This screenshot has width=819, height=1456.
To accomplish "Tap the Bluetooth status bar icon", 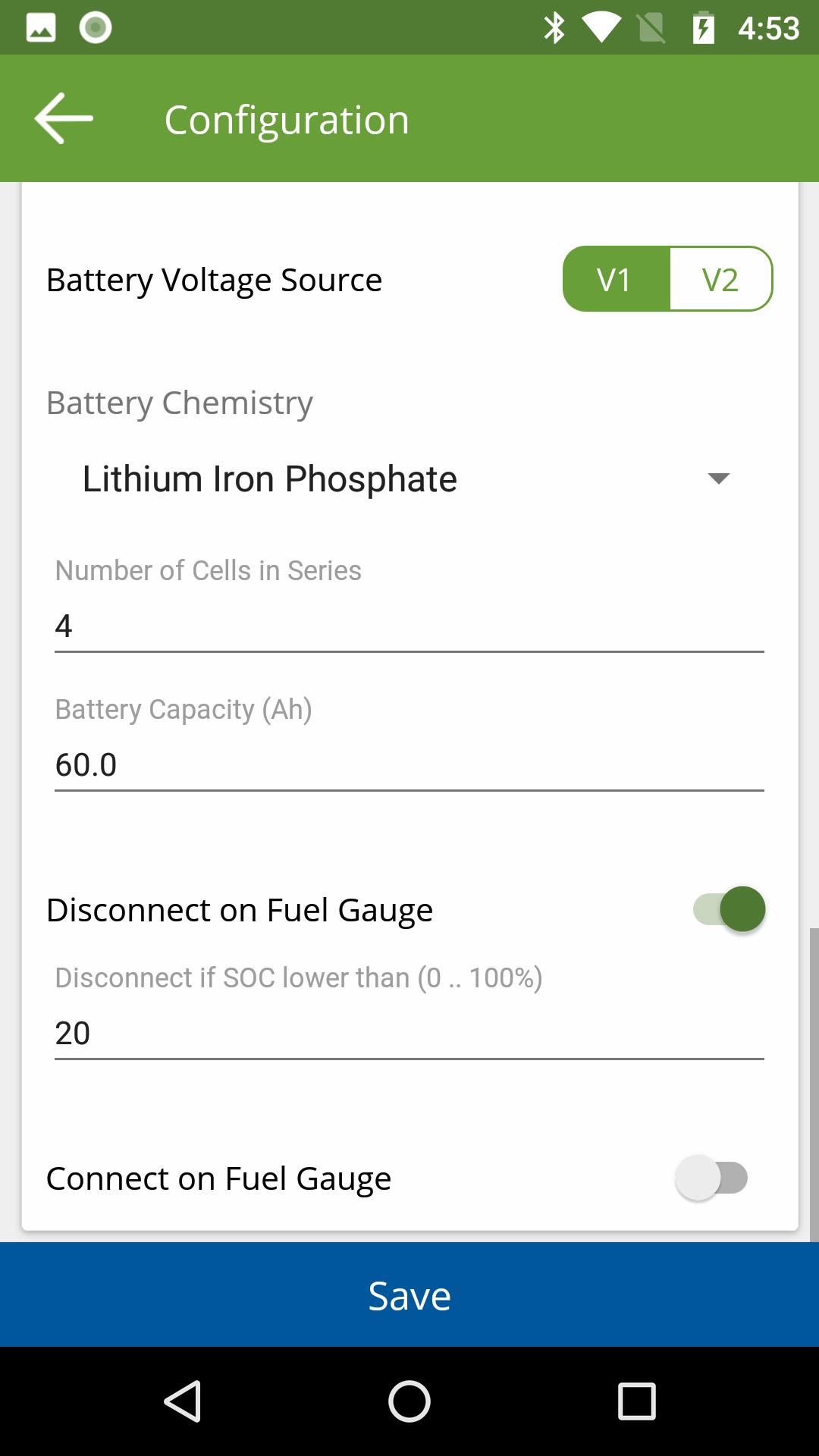I will click(x=554, y=28).
